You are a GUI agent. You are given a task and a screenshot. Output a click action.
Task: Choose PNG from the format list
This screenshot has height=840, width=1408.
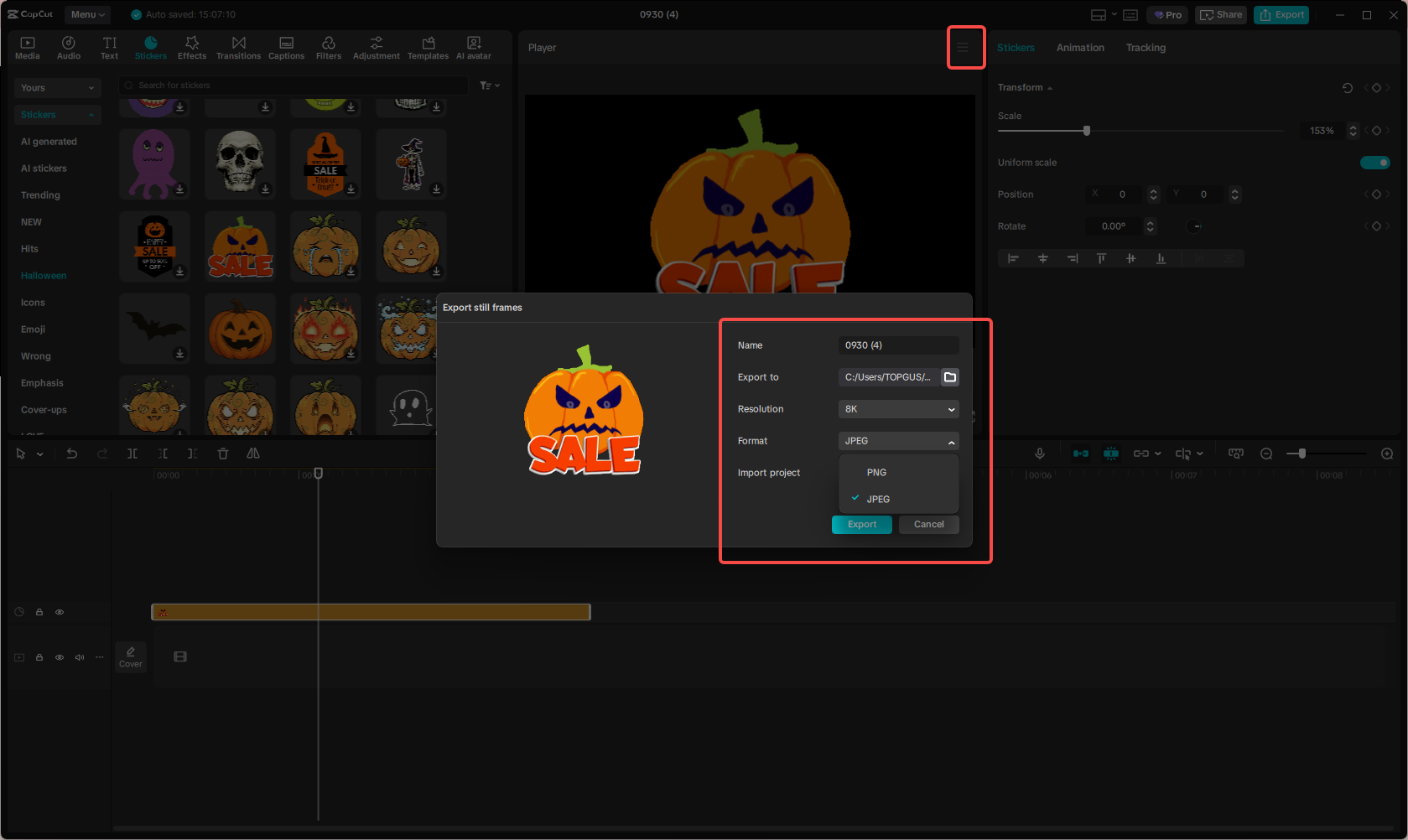[899, 473]
